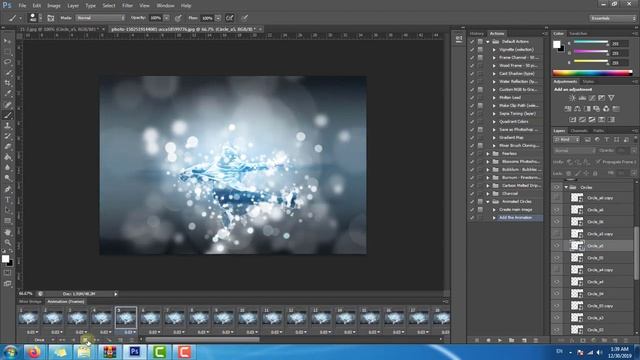The height and width of the screenshot is (360, 640).
Task: Select the Hand tool
Action: pyautogui.click(x=7, y=232)
